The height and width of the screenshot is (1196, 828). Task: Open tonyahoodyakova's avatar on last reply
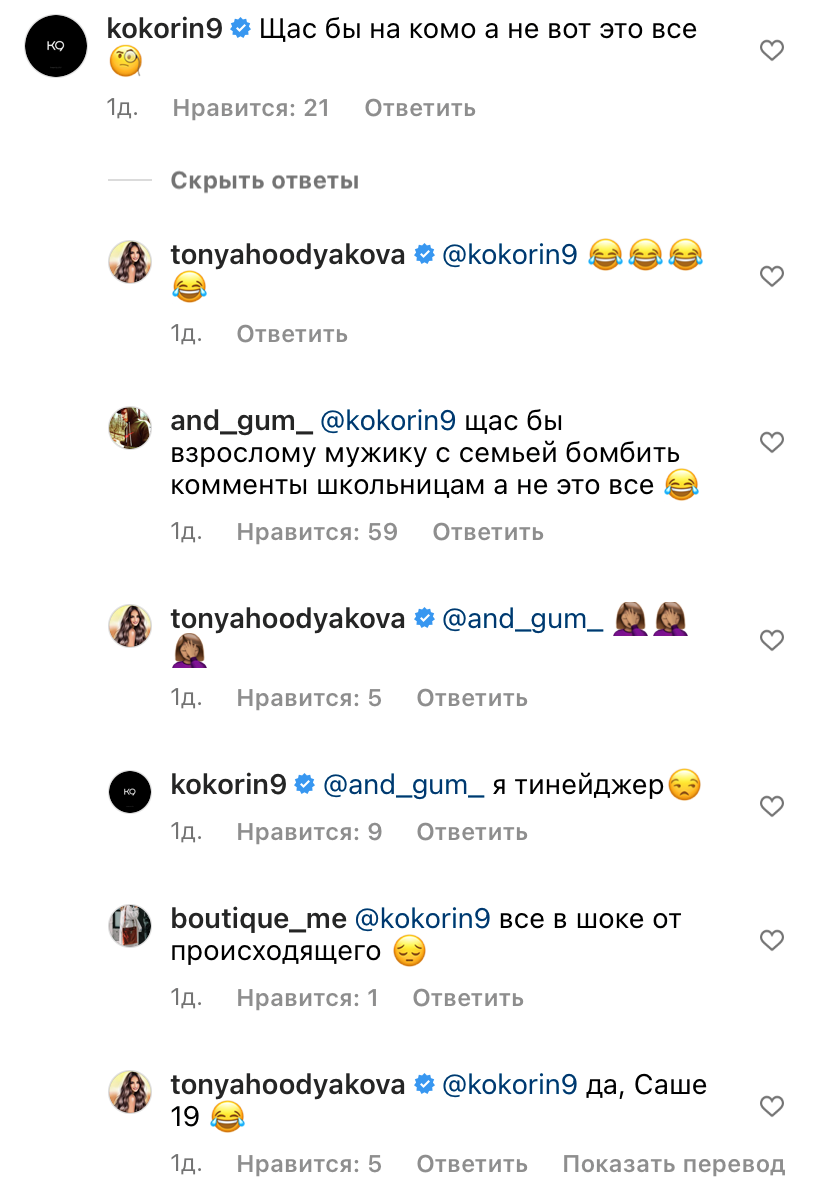point(129,1092)
